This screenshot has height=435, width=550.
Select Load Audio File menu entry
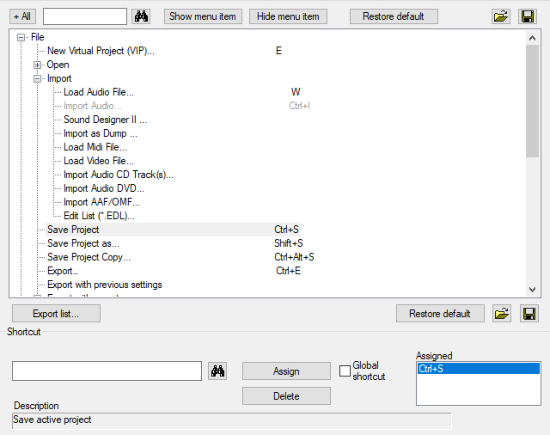coord(98,92)
